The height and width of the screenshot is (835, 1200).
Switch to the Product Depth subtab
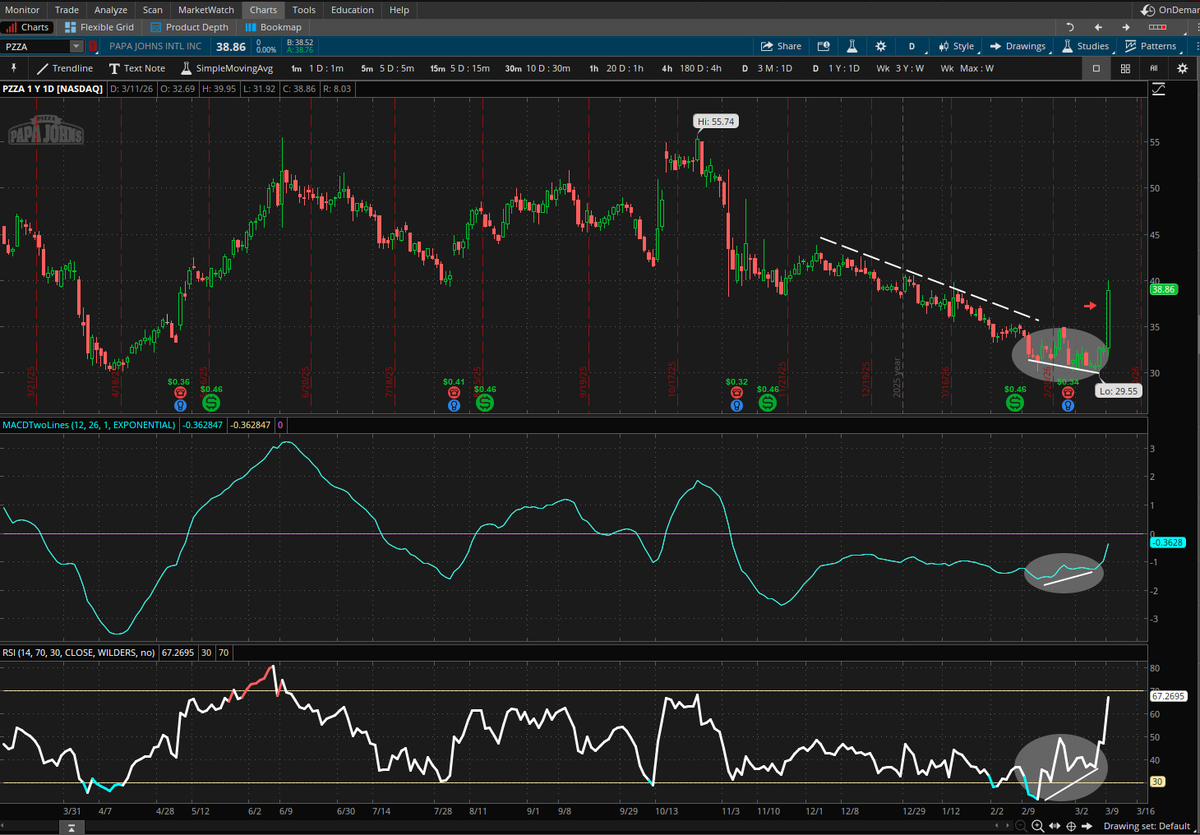[x=189, y=27]
